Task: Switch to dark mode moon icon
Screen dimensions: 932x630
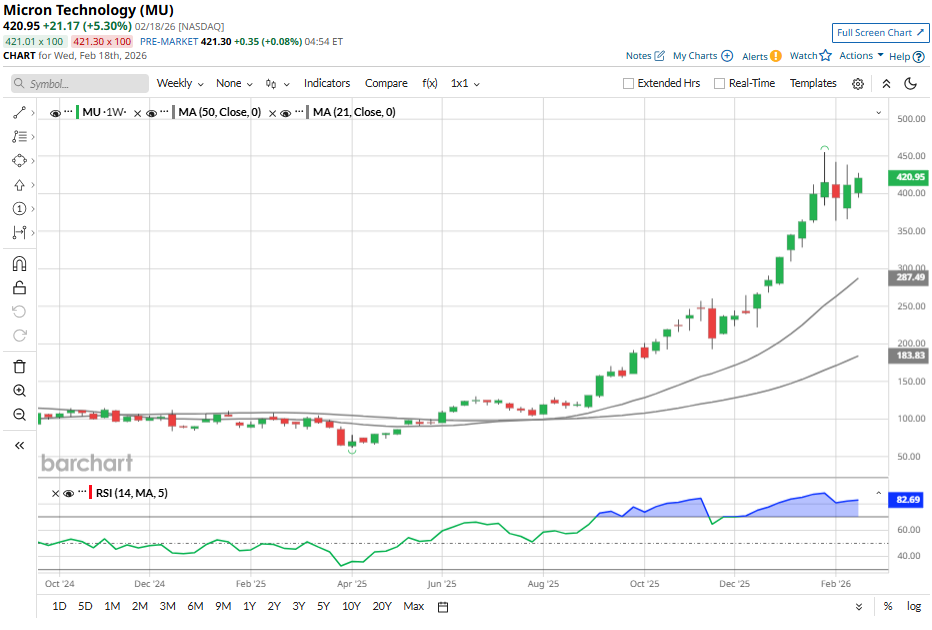Action: click(x=910, y=84)
